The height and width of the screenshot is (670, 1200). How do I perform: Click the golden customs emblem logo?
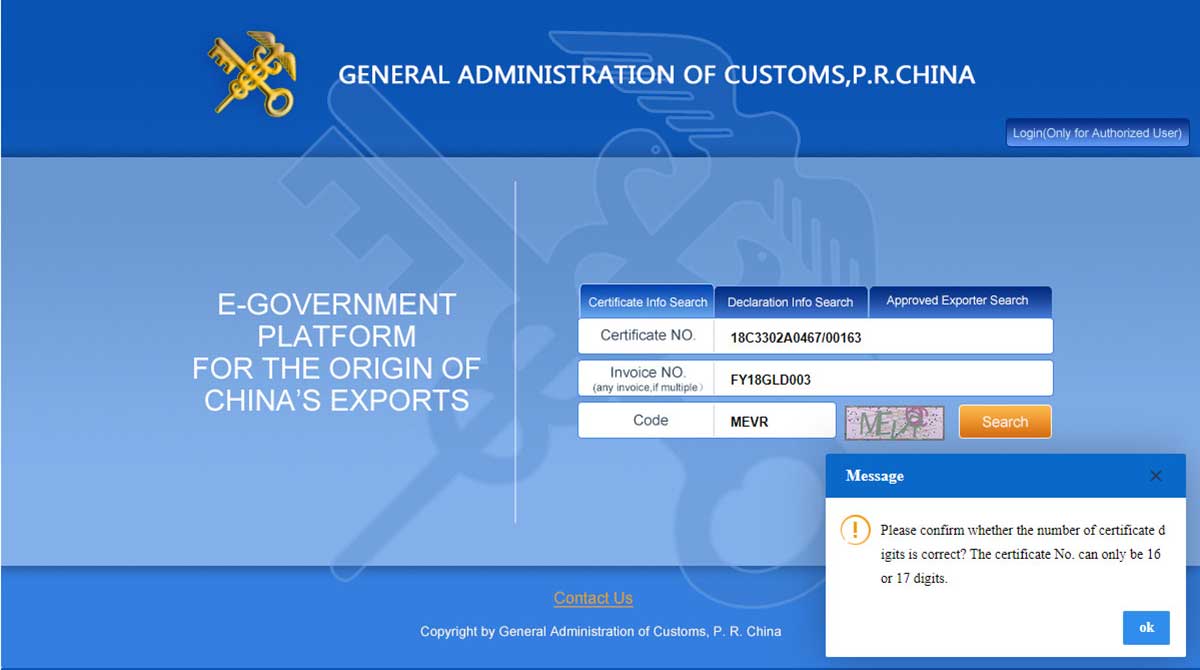click(252, 73)
